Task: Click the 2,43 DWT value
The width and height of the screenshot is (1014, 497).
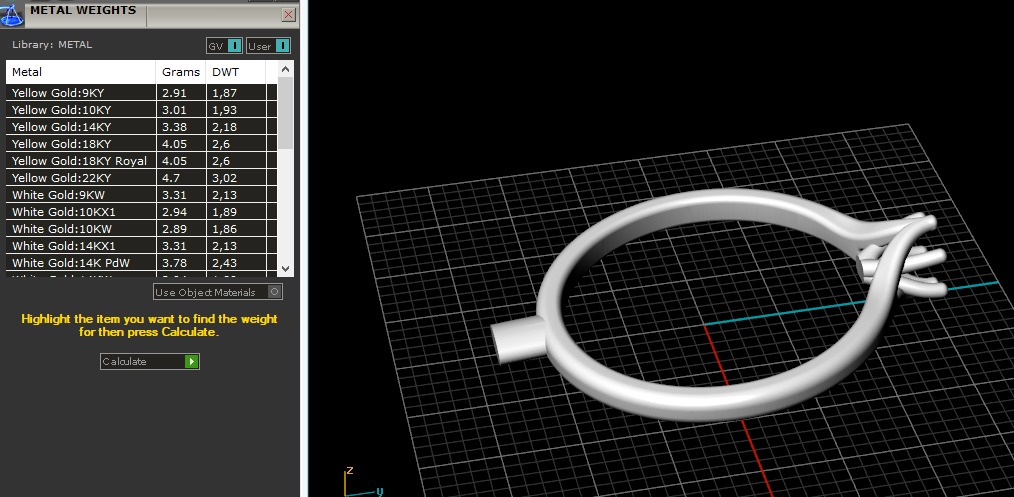Action: tap(224, 262)
